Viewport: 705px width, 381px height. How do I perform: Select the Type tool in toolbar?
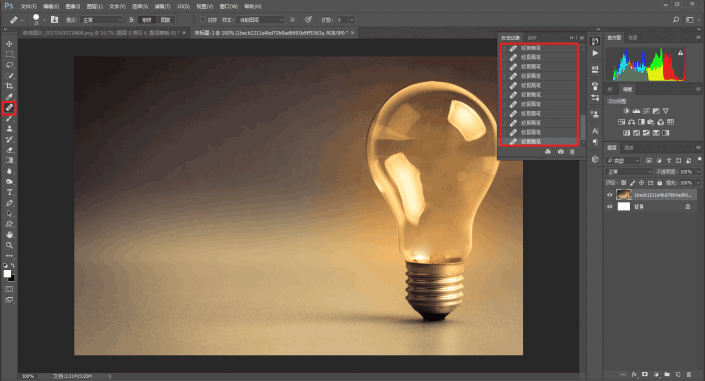pyautogui.click(x=9, y=192)
